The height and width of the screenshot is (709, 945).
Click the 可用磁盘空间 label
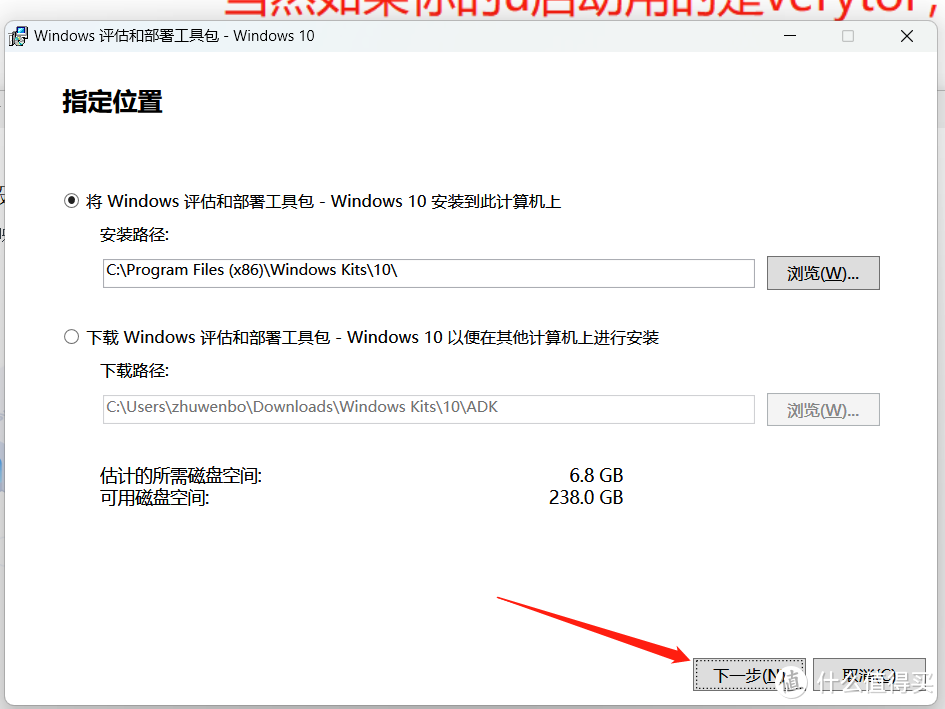(154, 498)
